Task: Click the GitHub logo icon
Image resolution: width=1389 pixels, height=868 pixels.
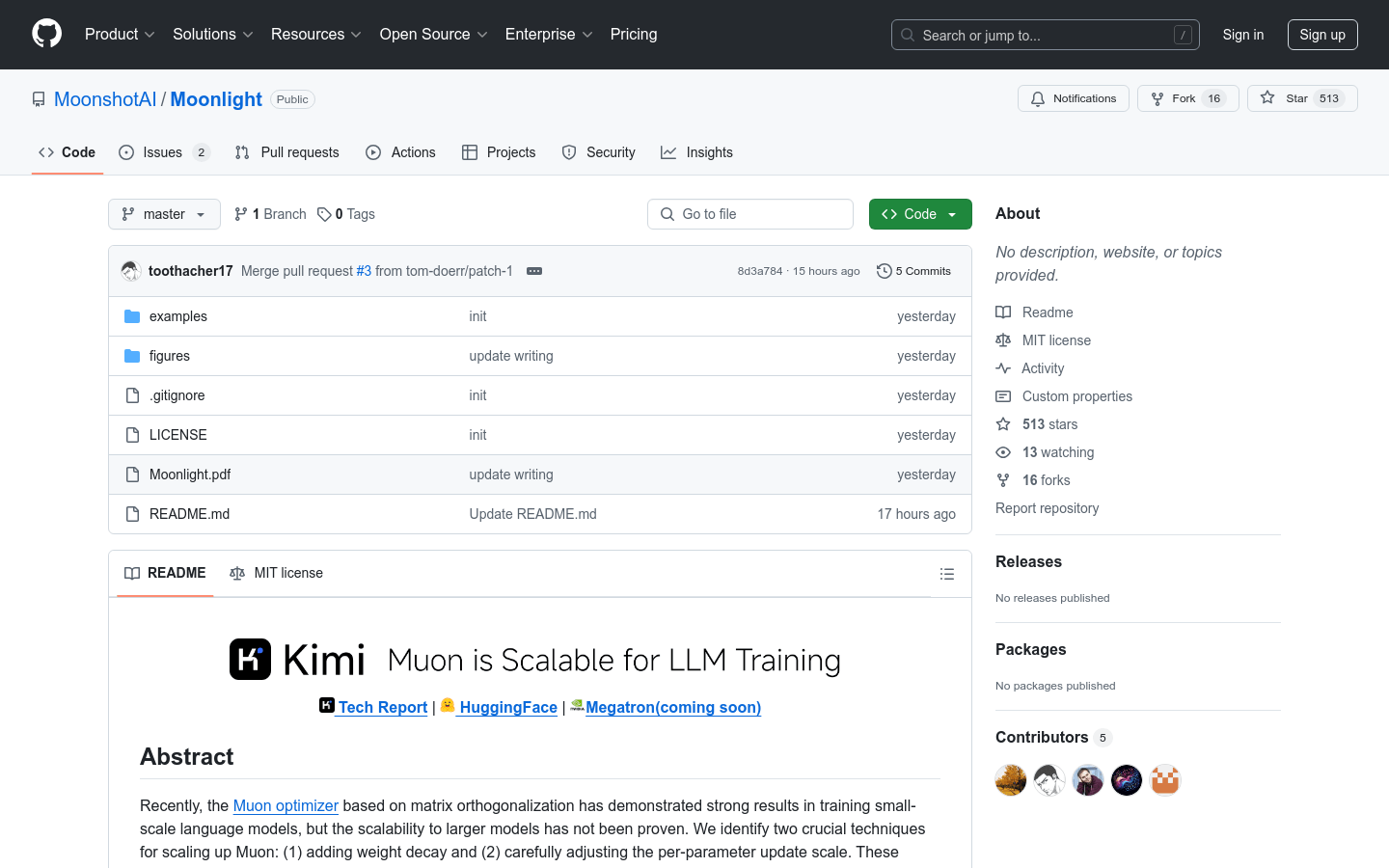Action: tap(46, 34)
